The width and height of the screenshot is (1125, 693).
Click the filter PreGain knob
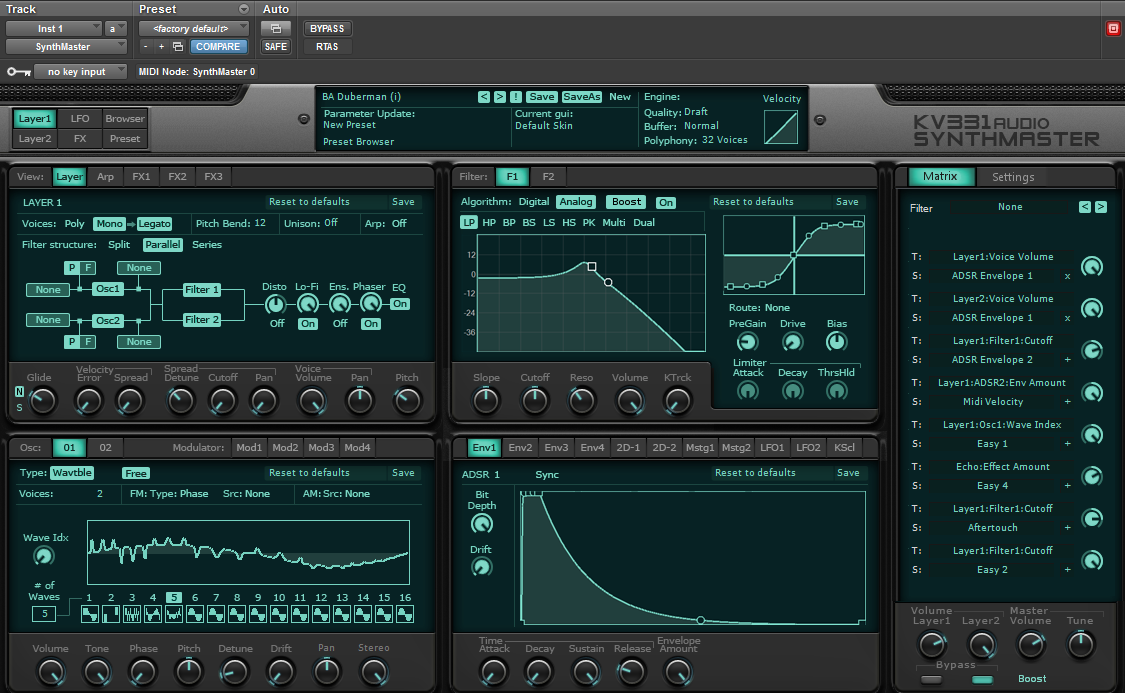[x=747, y=342]
